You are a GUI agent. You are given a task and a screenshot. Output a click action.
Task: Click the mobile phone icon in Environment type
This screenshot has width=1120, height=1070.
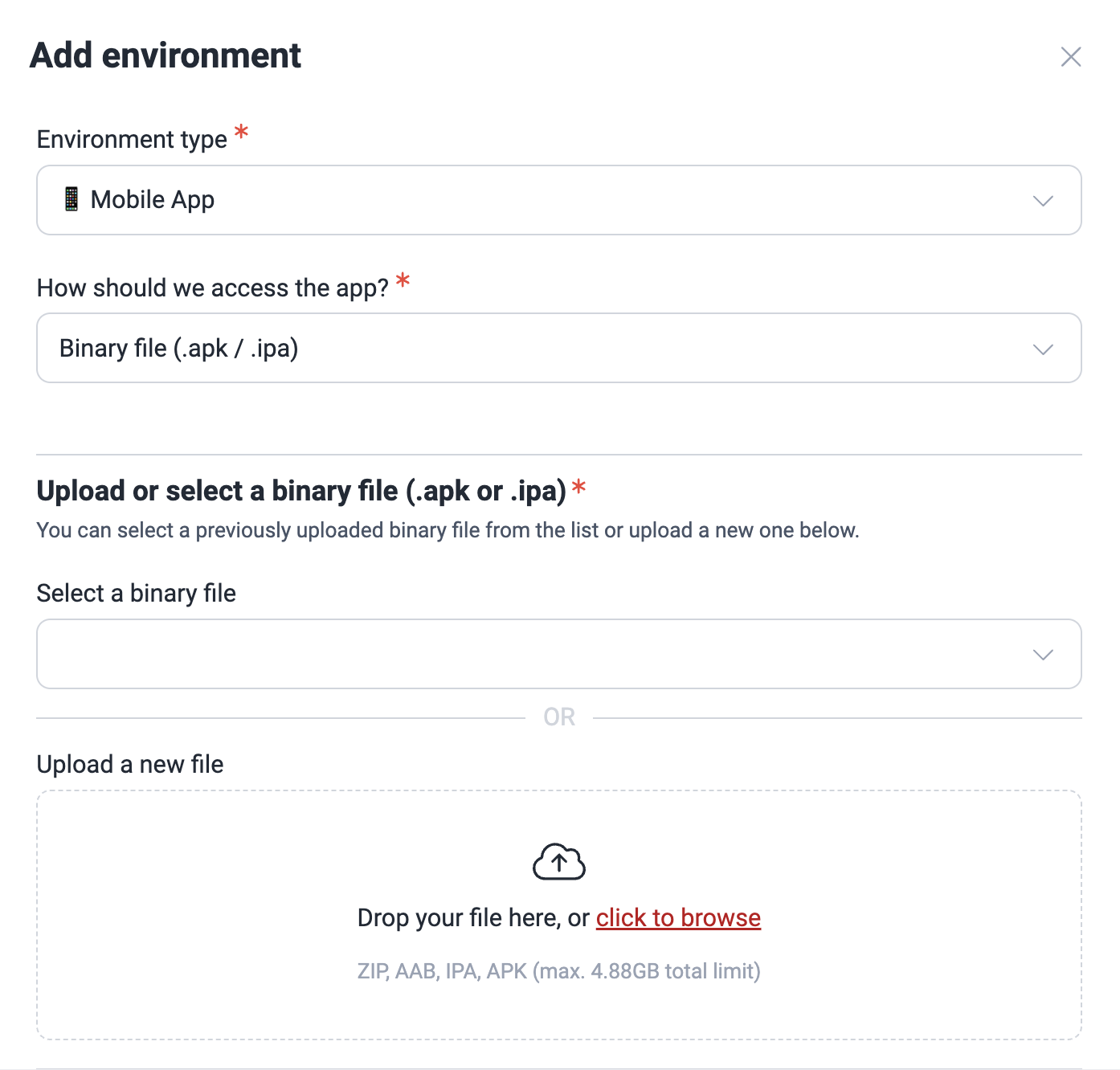73,199
